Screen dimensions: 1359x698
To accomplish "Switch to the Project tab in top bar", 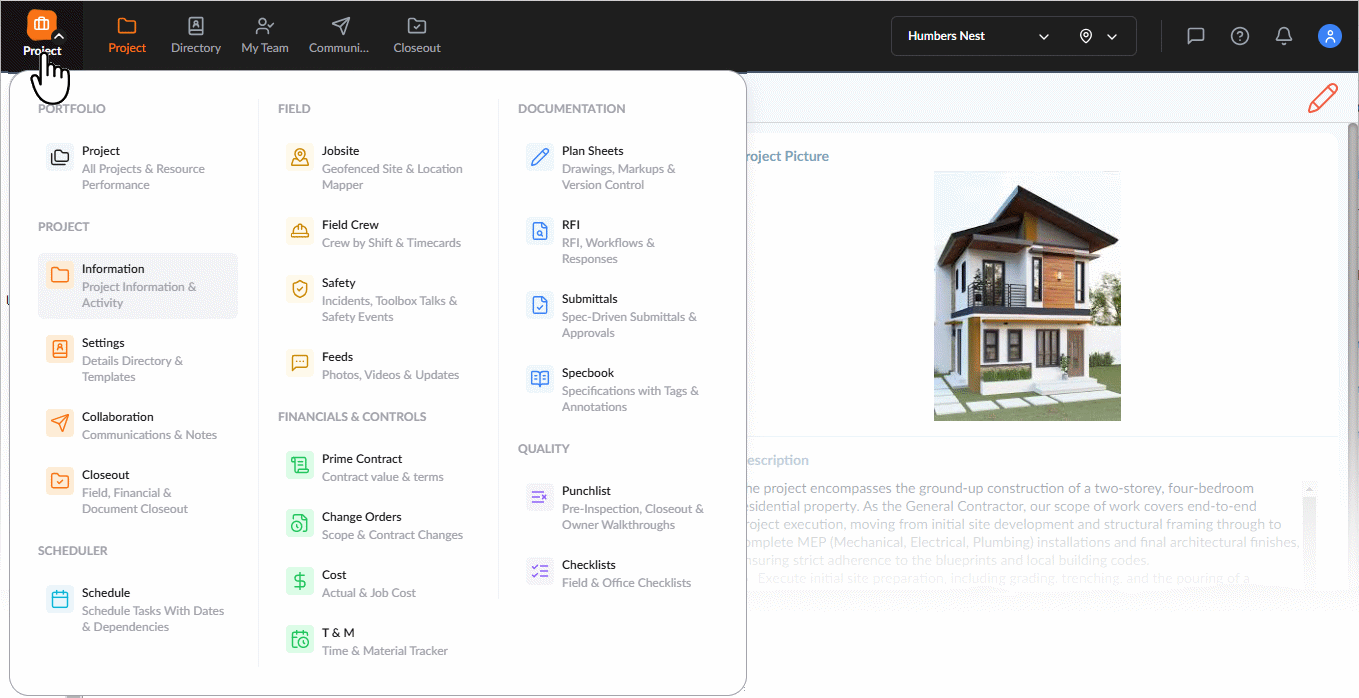I will click(x=127, y=35).
